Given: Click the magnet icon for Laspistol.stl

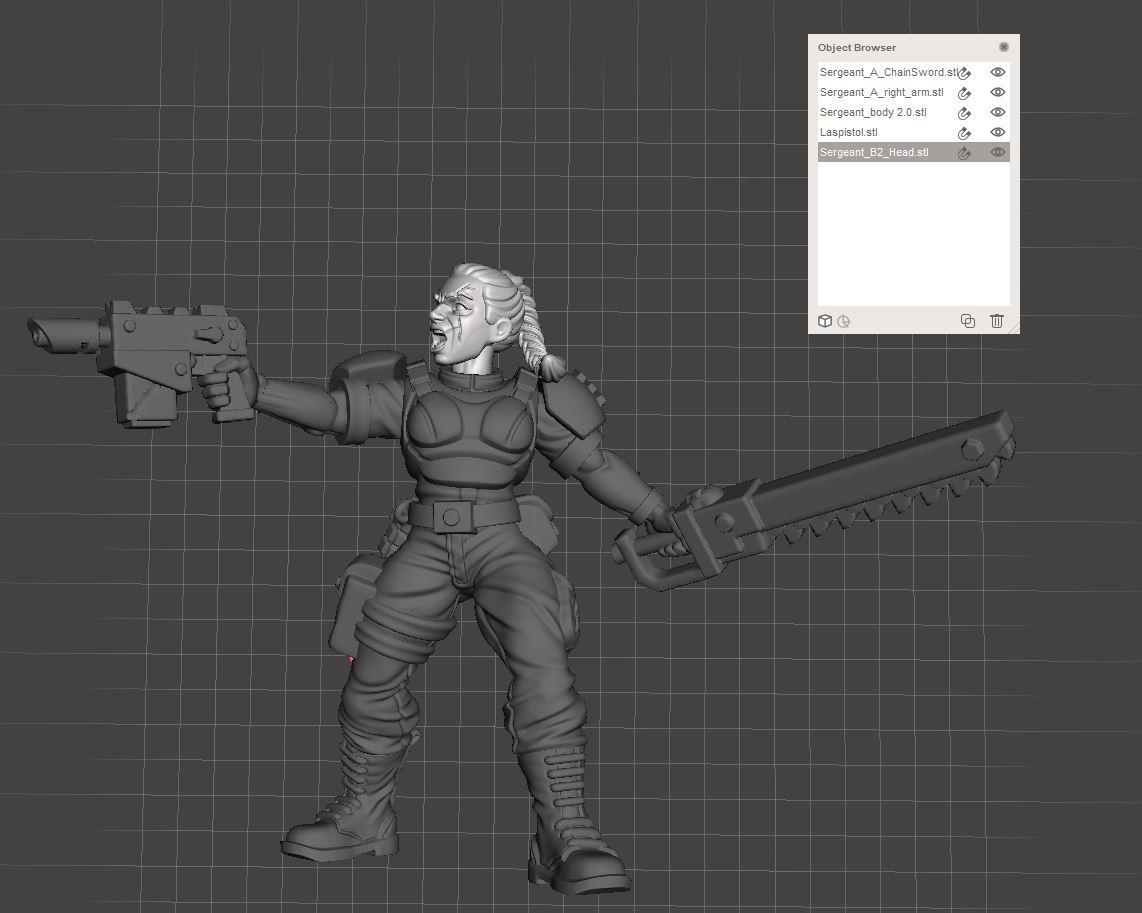Looking at the screenshot, I should coord(965,133).
